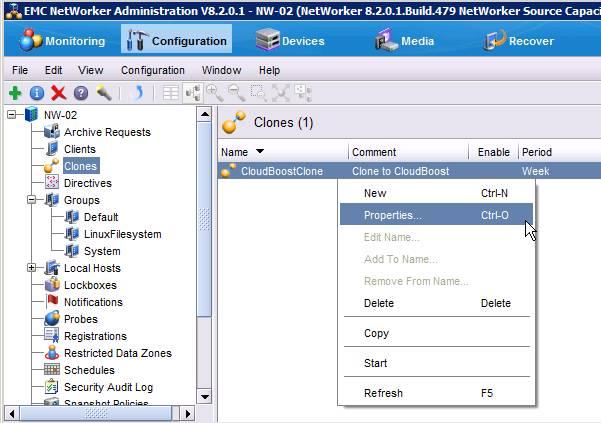Open the Window menu

pyautogui.click(x=222, y=70)
